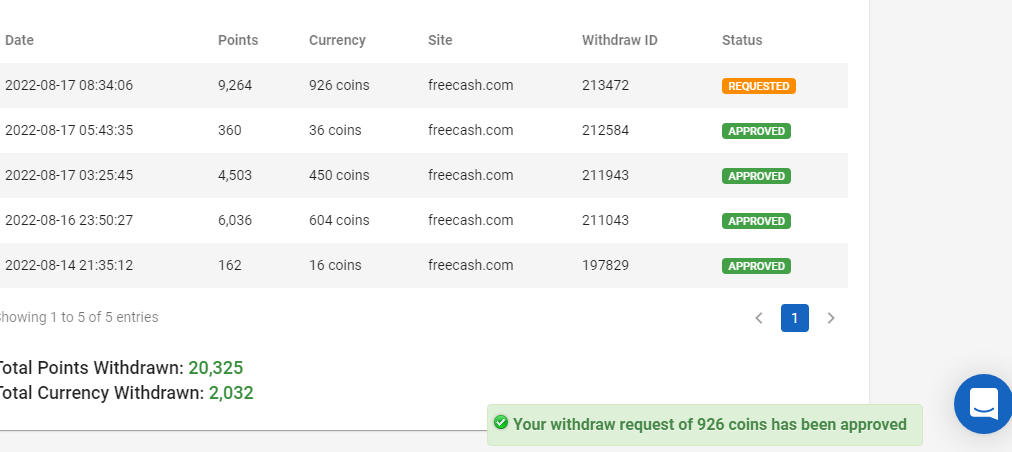Open the live chat widget
This screenshot has height=452, width=1012.
coord(984,403)
